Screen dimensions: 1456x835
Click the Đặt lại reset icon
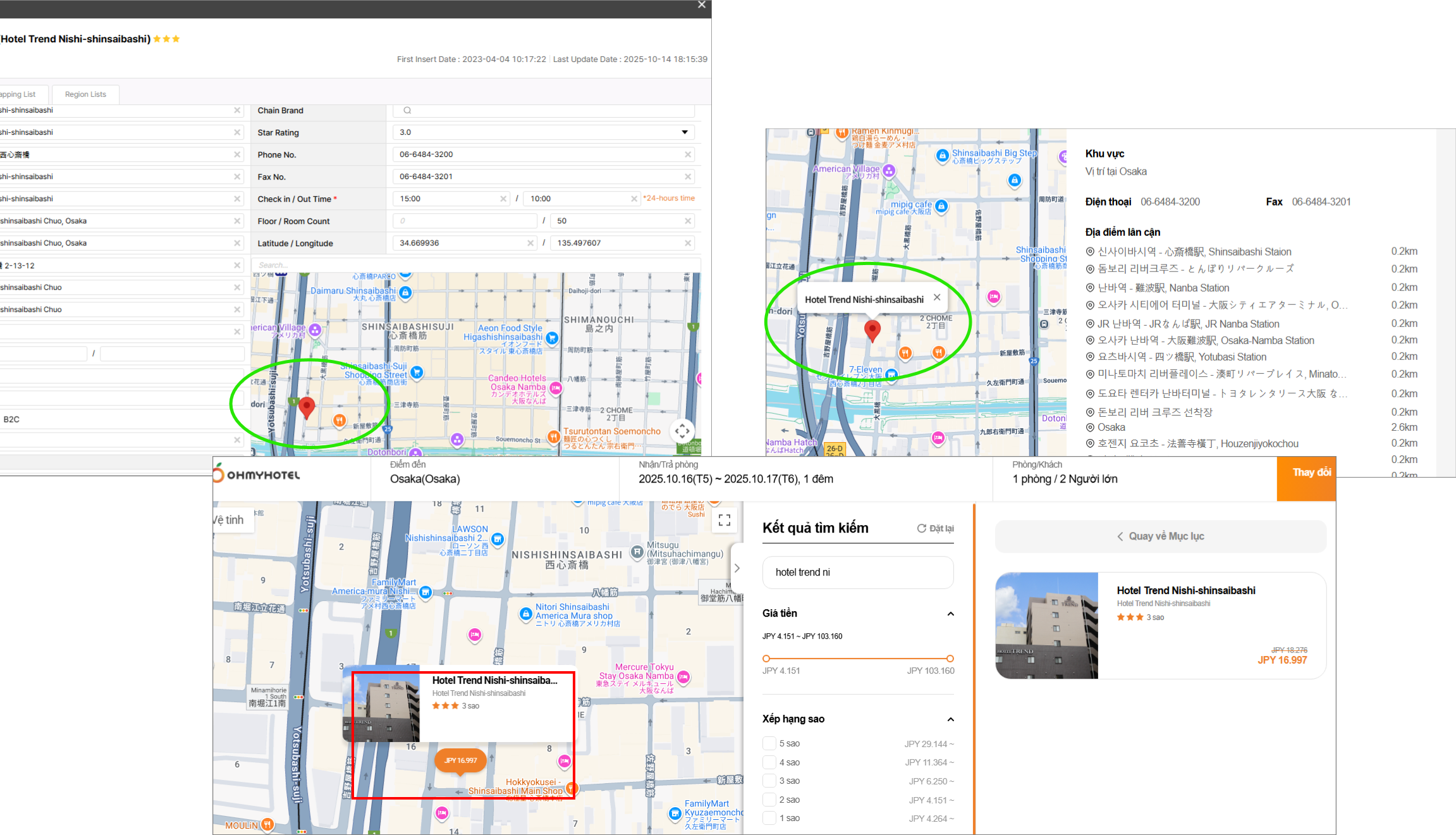[x=922, y=528]
